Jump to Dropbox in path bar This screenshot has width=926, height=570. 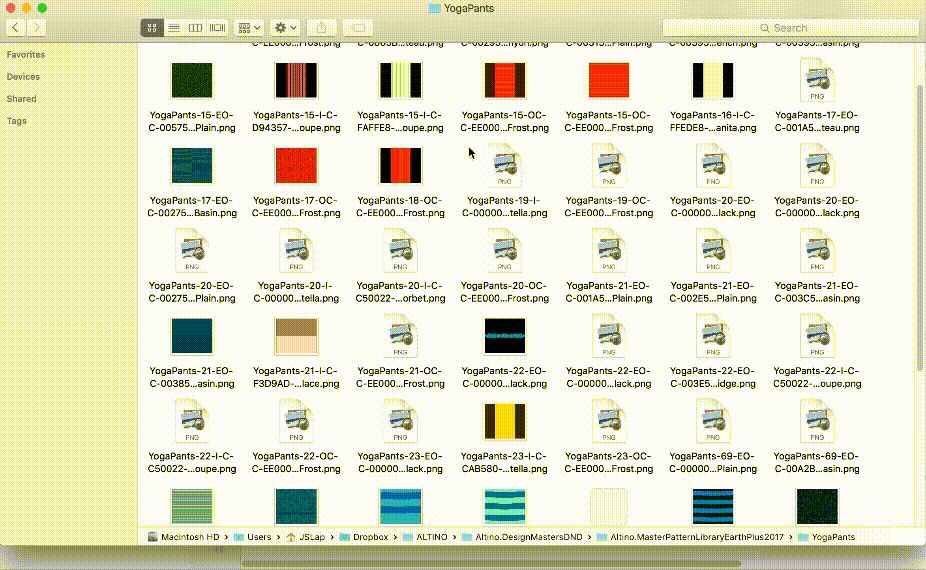(364, 537)
